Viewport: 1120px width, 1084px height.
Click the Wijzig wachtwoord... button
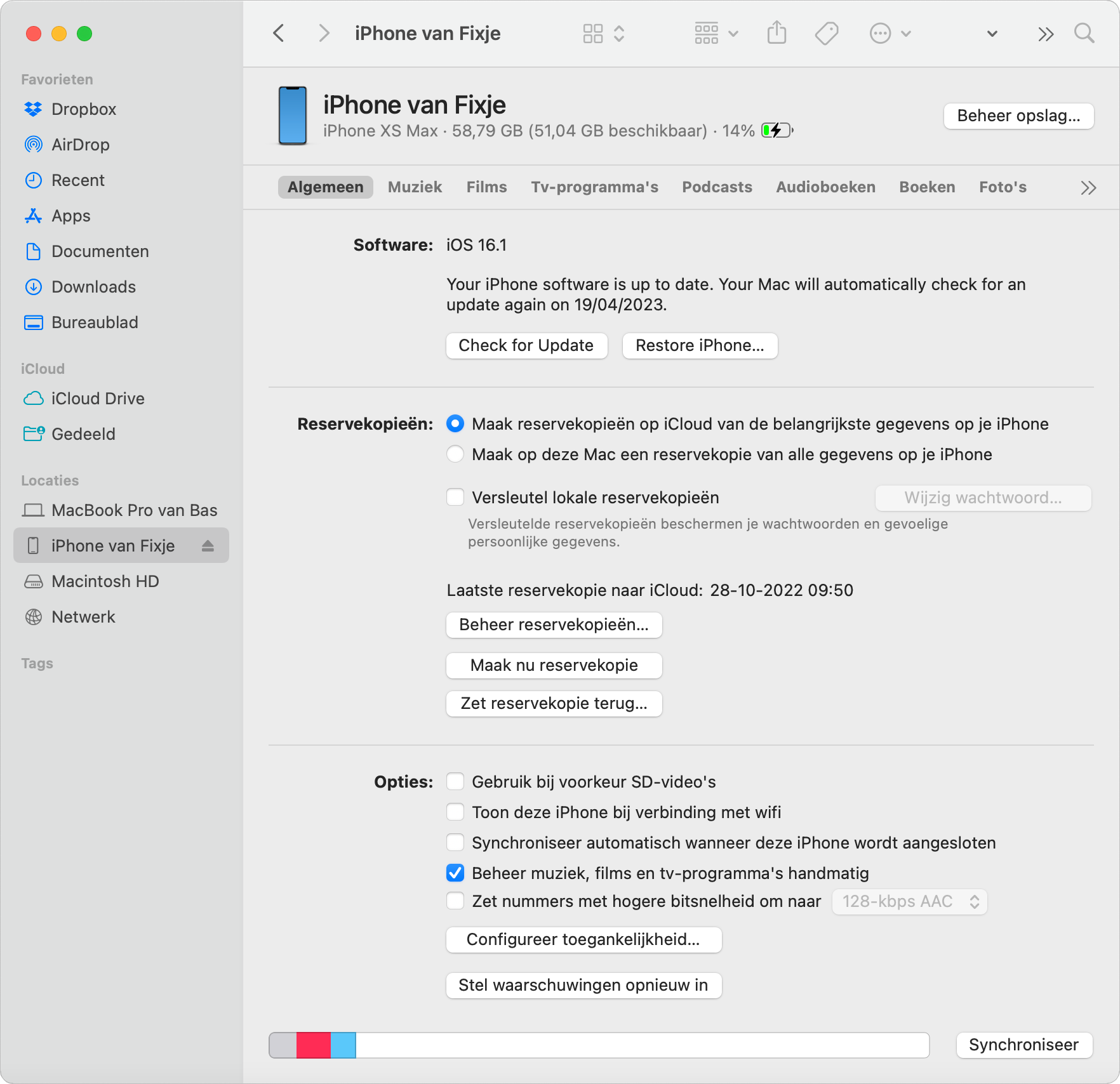[x=983, y=498]
